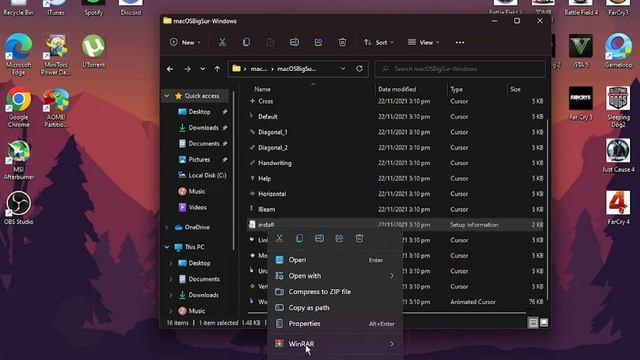Choose Open in context menu

coord(335,260)
